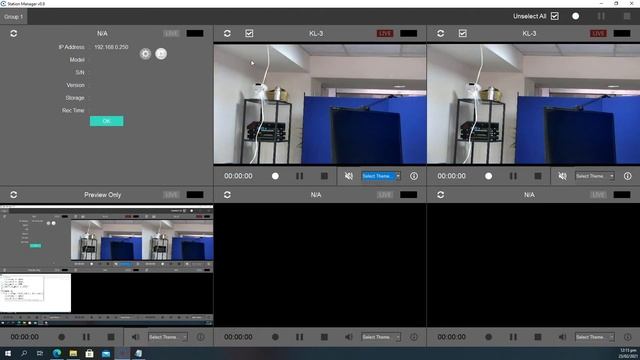The width and height of the screenshot is (640, 360).
Task: Refresh the left KL-3 station panel
Action: pos(227,33)
